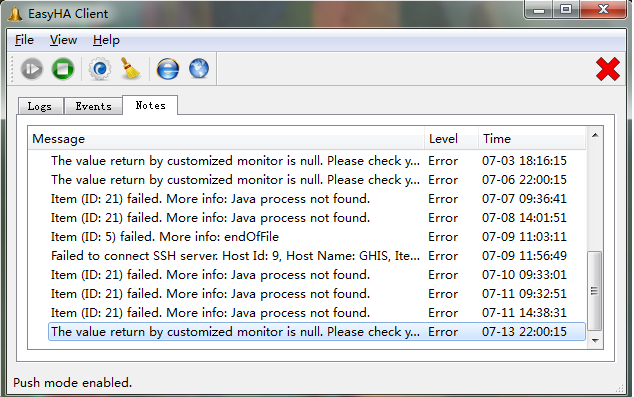Click the scrollbar up arrow
This screenshot has height=397, width=634.
coord(595,135)
